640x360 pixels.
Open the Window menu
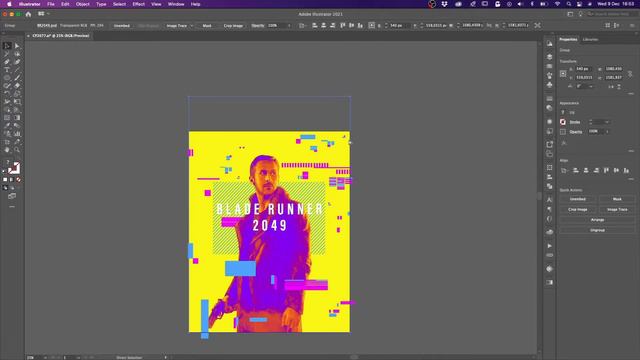coord(176,4)
